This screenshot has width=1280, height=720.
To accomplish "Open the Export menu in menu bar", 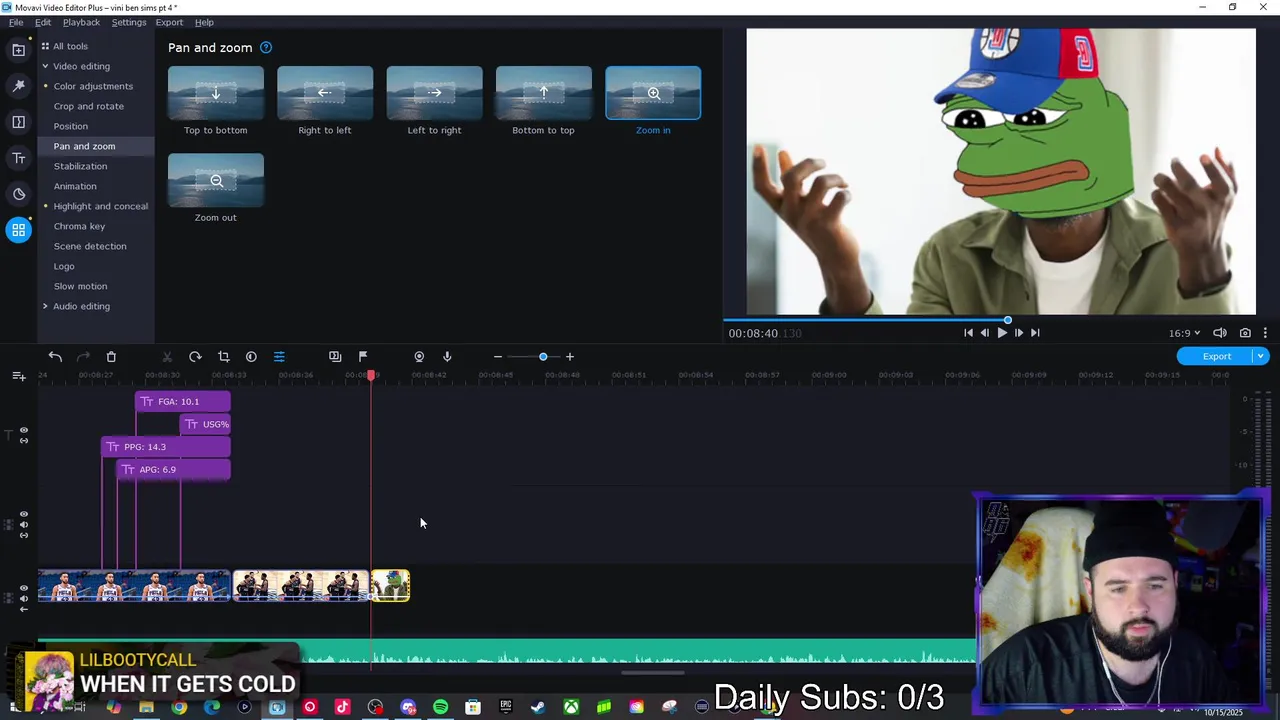I will (169, 22).
